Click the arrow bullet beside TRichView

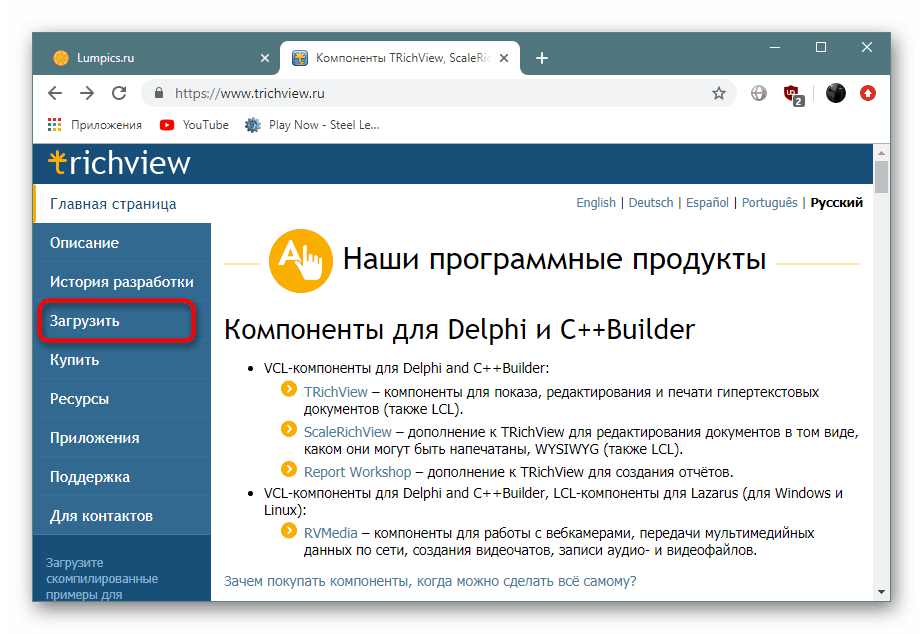(289, 389)
